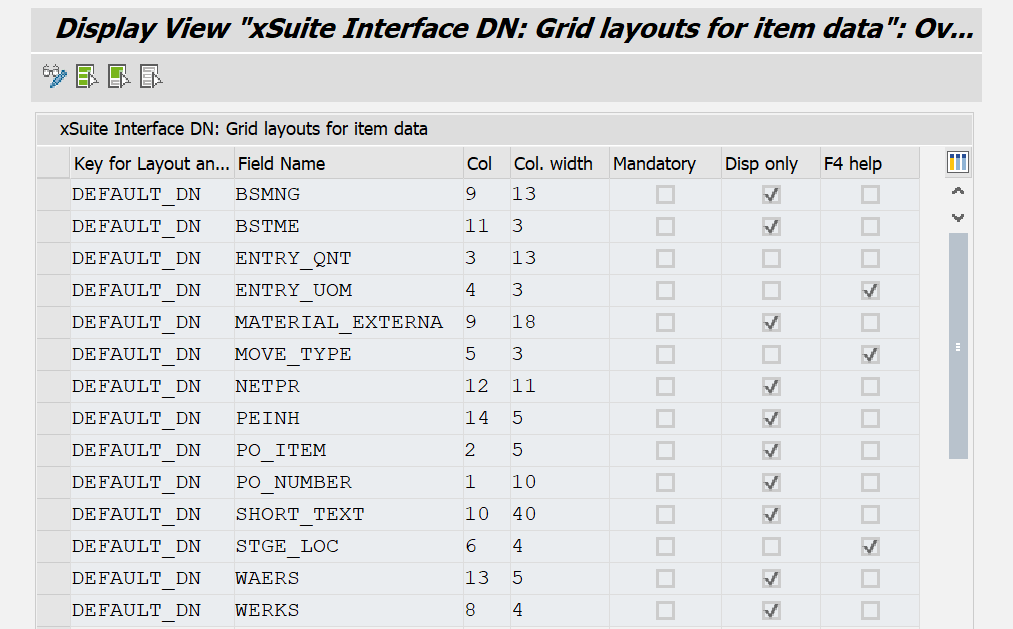The height and width of the screenshot is (629, 1013).
Task: Toggle Disp only checkbox for BSMNG
Action: [771, 194]
